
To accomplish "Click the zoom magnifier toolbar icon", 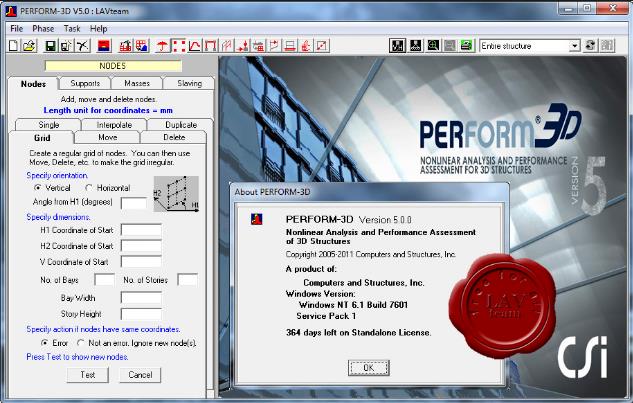I will click(x=433, y=46).
